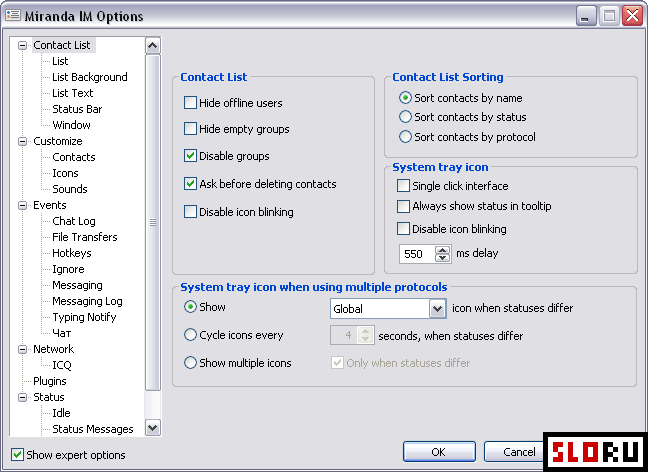Viewport: 648px width, 472px height.
Task: Select Contact List in the options tree
Action: coord(62,45)
